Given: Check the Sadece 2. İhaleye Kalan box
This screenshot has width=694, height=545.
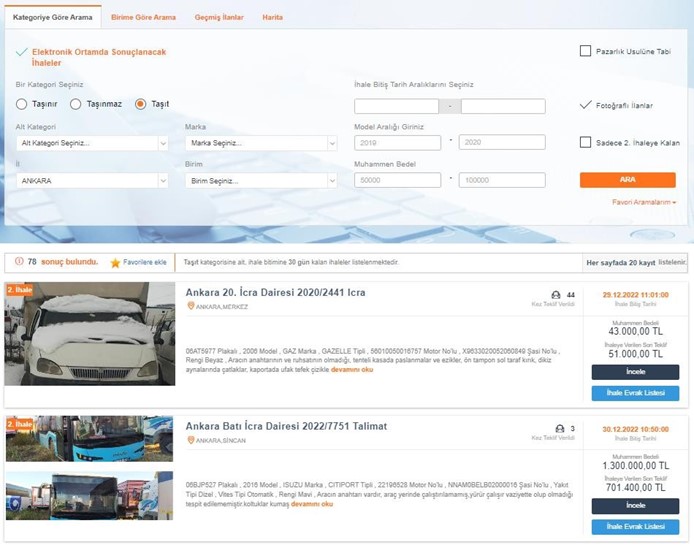Looking at the screenshot, I should tap(585, 143).
